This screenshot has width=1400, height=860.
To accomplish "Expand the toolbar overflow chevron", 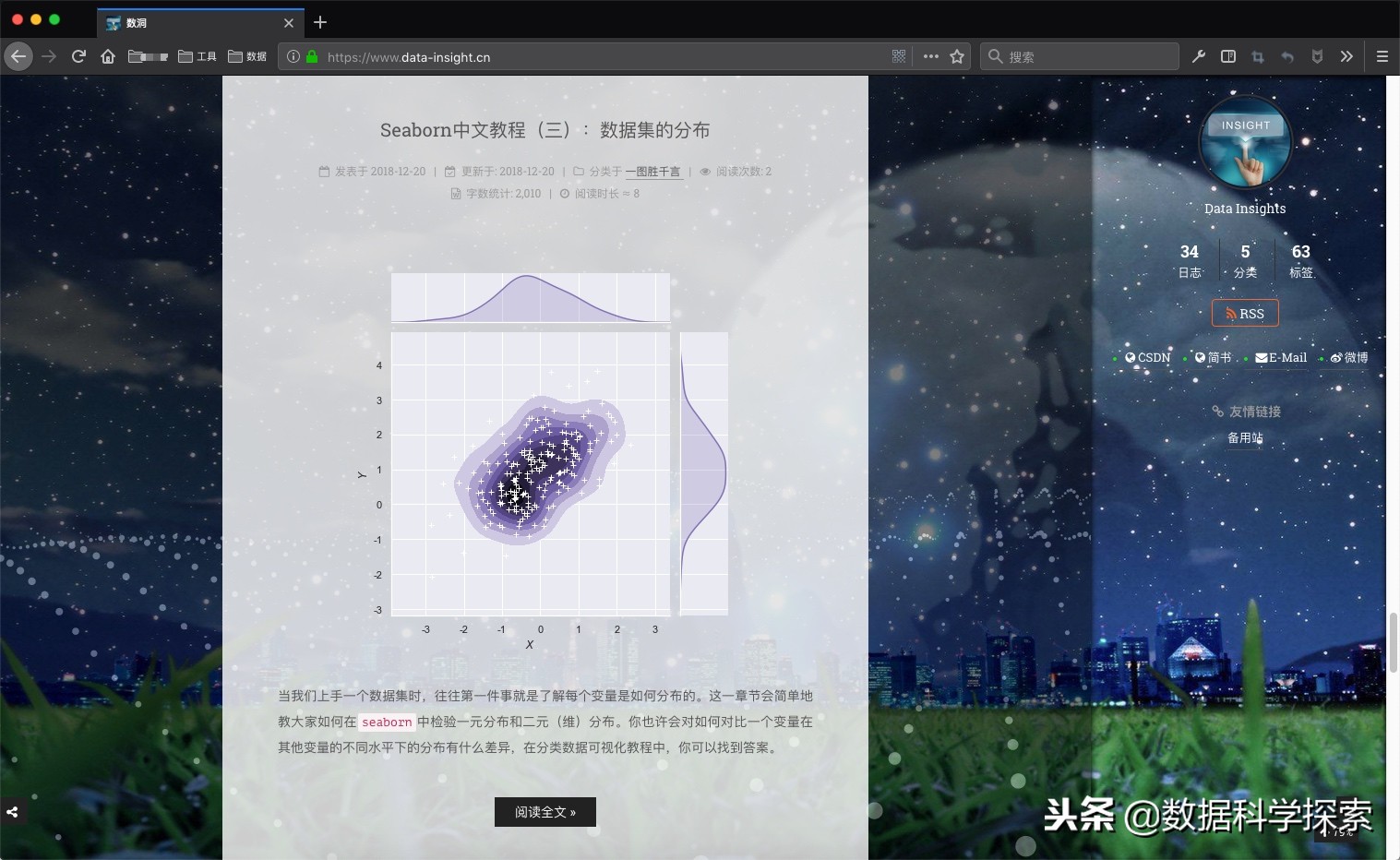I will 1346,56.
